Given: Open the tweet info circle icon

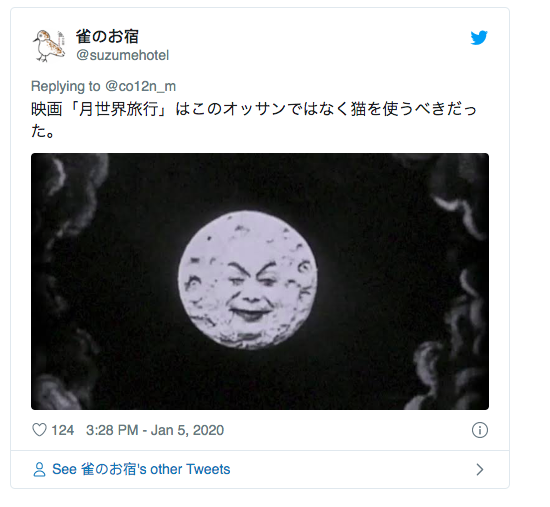Looking at the screenshot, I should pos(479,430).
